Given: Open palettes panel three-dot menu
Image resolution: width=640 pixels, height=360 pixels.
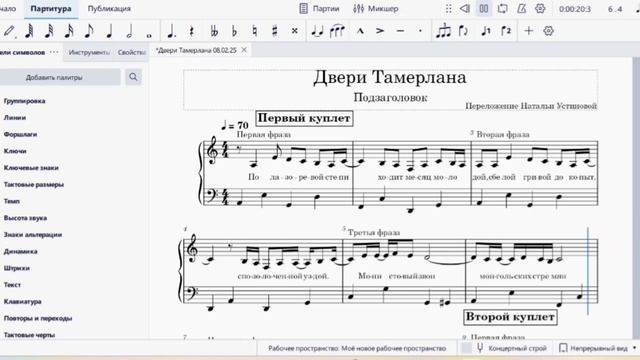Looking at the screenshot, I should coord(54,52).
